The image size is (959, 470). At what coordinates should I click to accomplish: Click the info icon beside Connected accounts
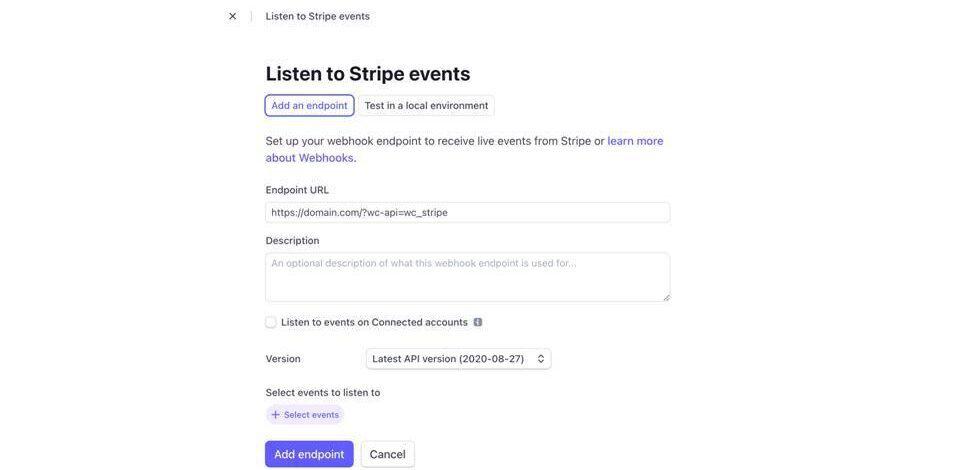coord(478,322)
